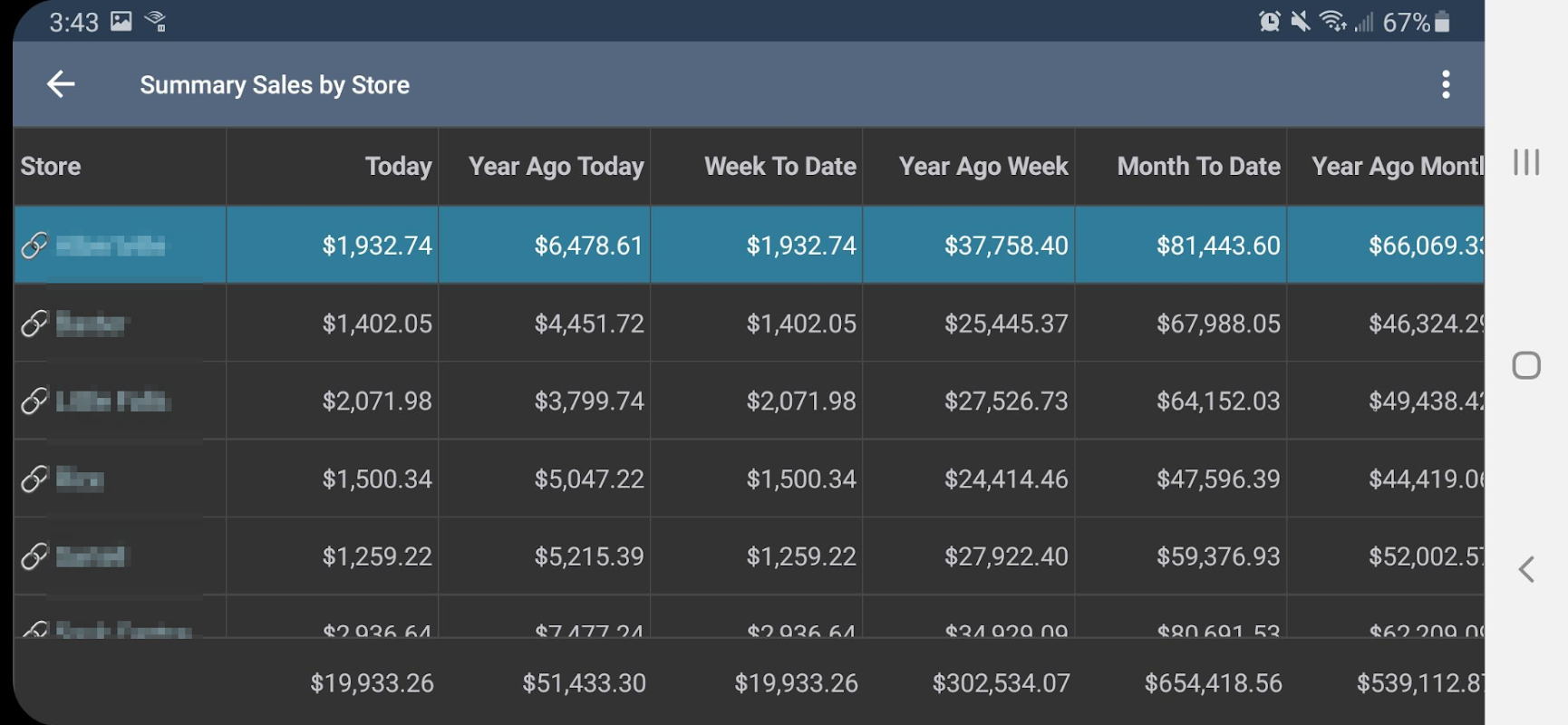Sort by the Today column header
The height and width of the screenshot is (725, 1568).
(398, 167)
